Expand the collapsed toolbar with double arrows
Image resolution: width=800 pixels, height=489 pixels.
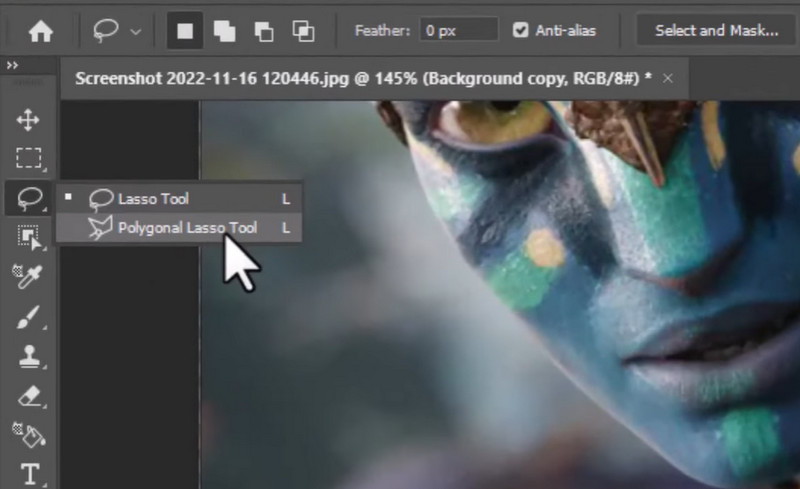(13, 65)
